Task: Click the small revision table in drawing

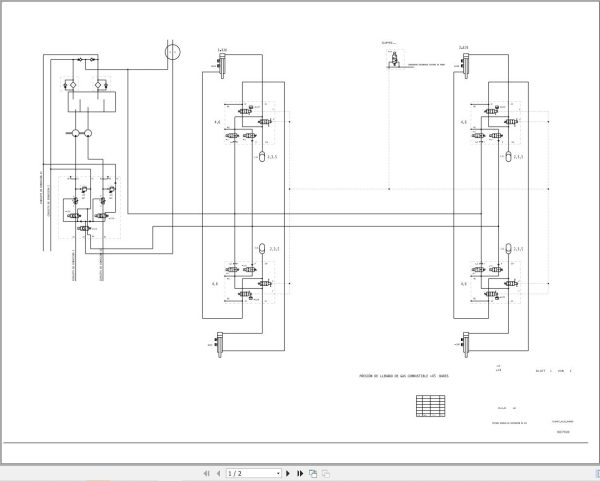Action: click(x=430, y=406)
